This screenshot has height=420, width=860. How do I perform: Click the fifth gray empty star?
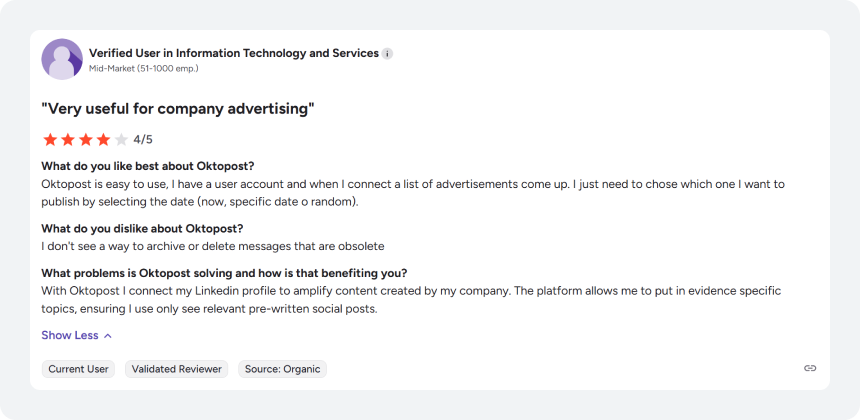[121, 140]
